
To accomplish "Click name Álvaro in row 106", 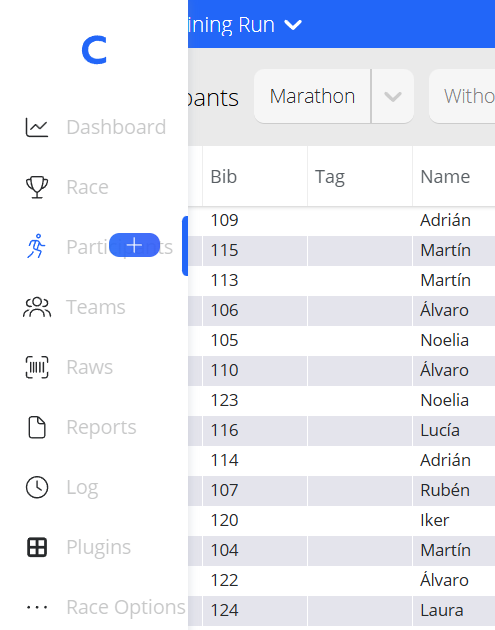I will (x=444, y=310).
